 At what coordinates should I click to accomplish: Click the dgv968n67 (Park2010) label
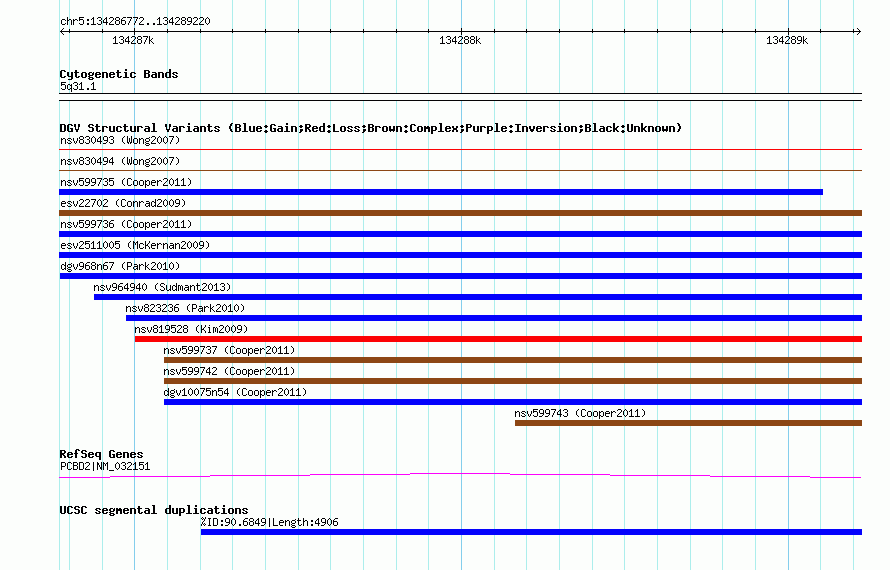pyautogui.click(x=120, y=266)
